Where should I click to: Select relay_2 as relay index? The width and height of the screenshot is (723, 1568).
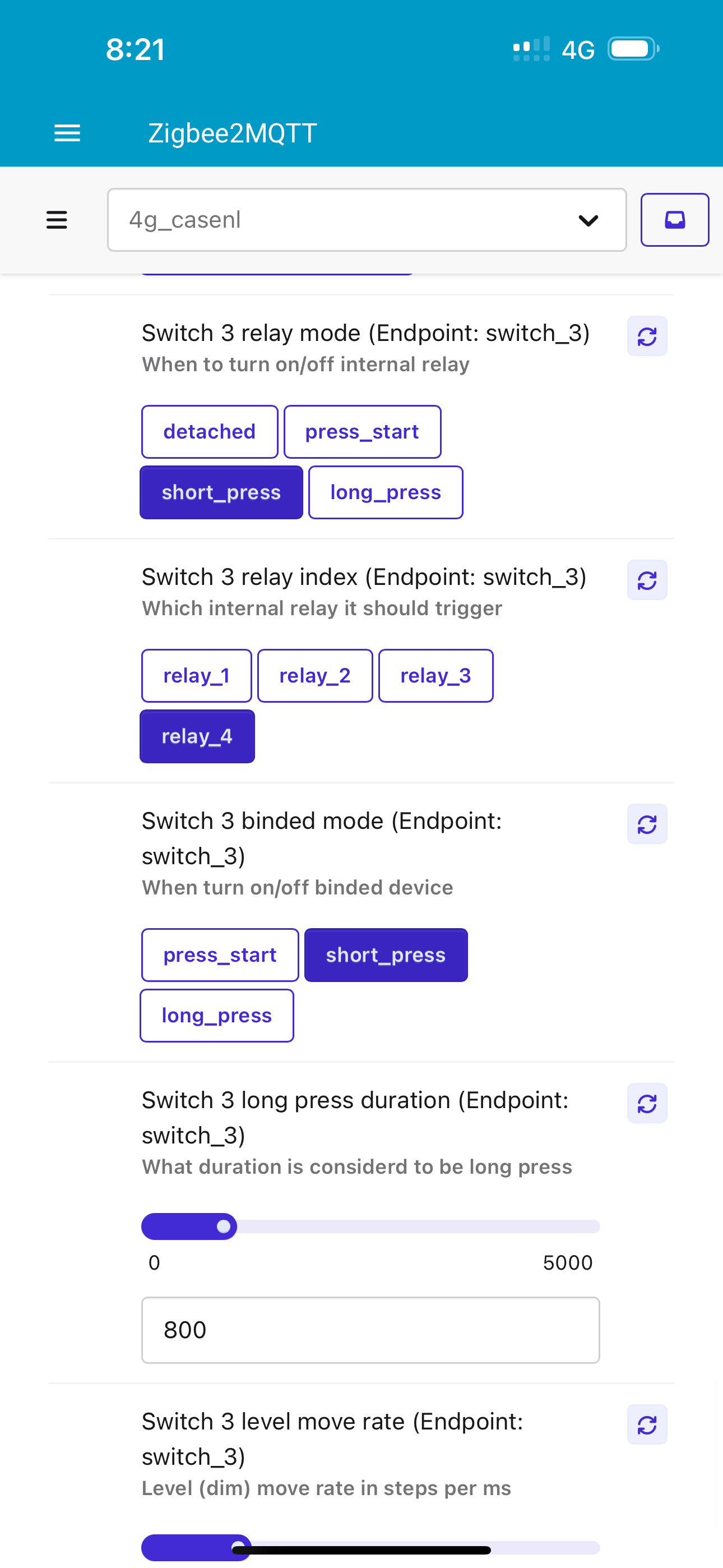tap(314, 676)
